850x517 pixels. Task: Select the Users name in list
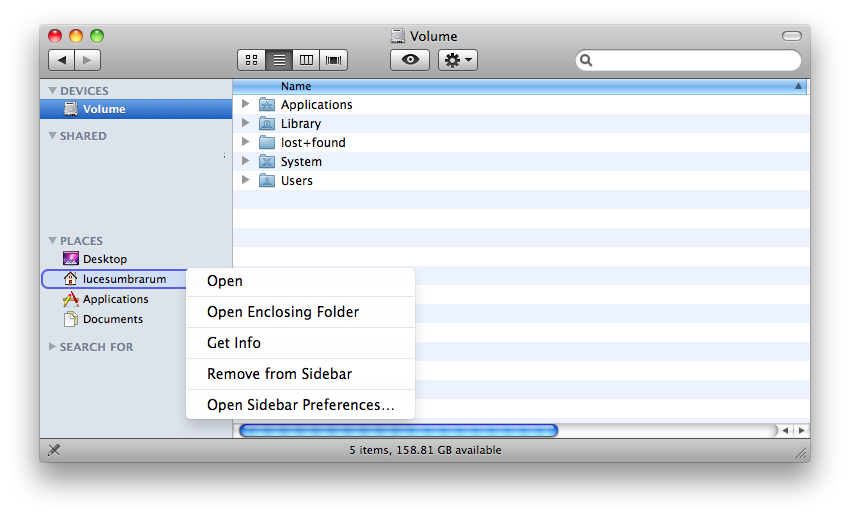tap(297, 180)
